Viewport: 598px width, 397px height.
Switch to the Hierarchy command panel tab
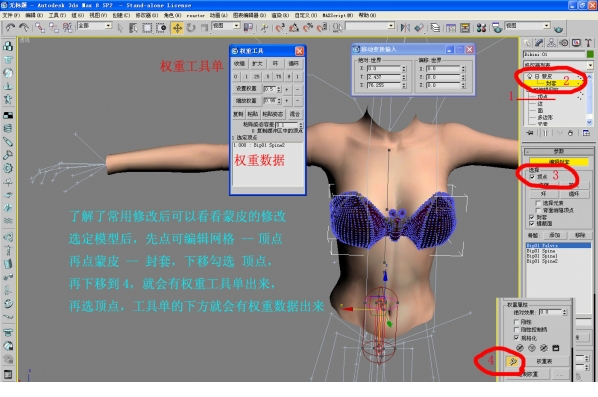(551, 43)
